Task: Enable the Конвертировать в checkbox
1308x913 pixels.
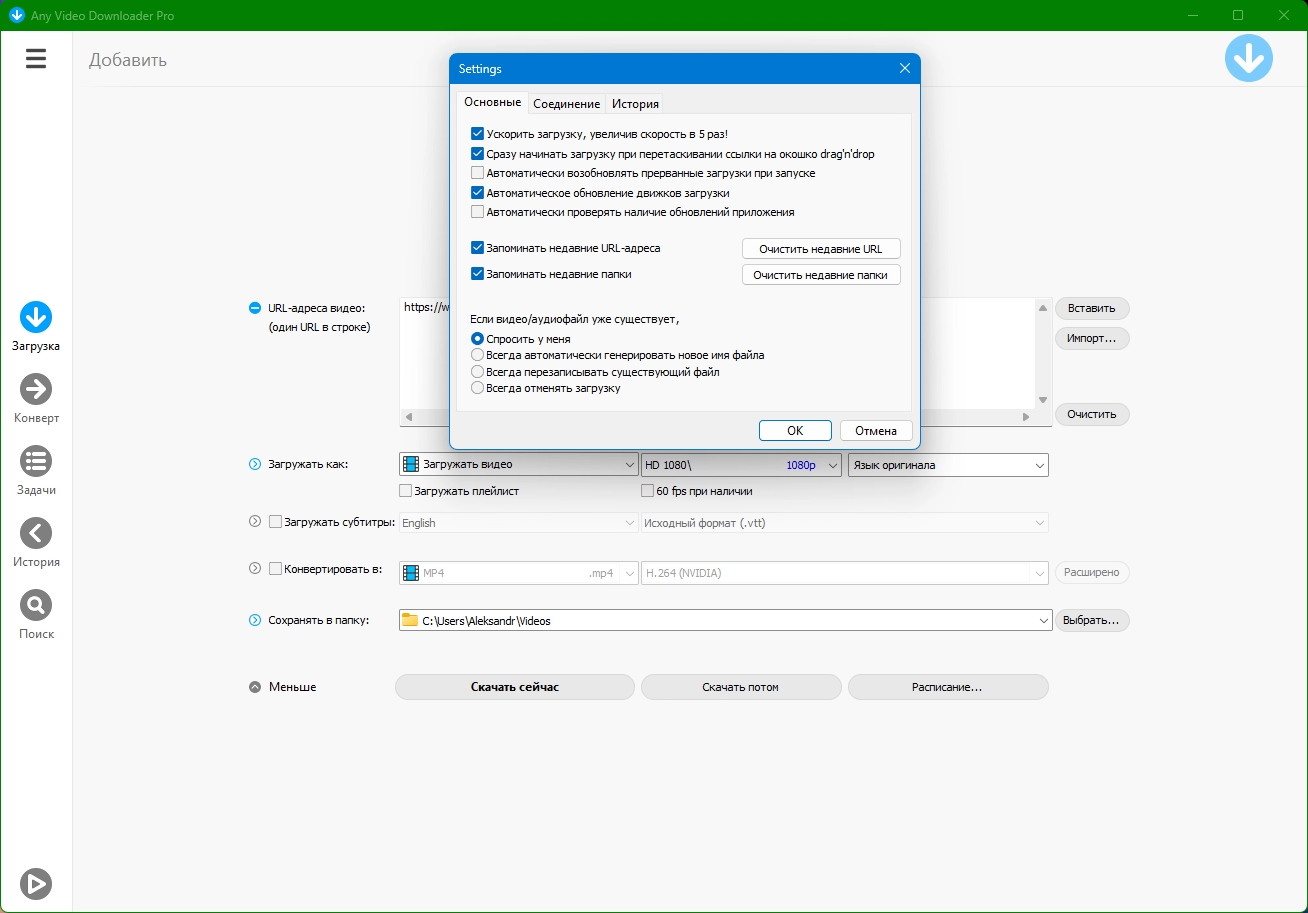Action: click(275, 569)
